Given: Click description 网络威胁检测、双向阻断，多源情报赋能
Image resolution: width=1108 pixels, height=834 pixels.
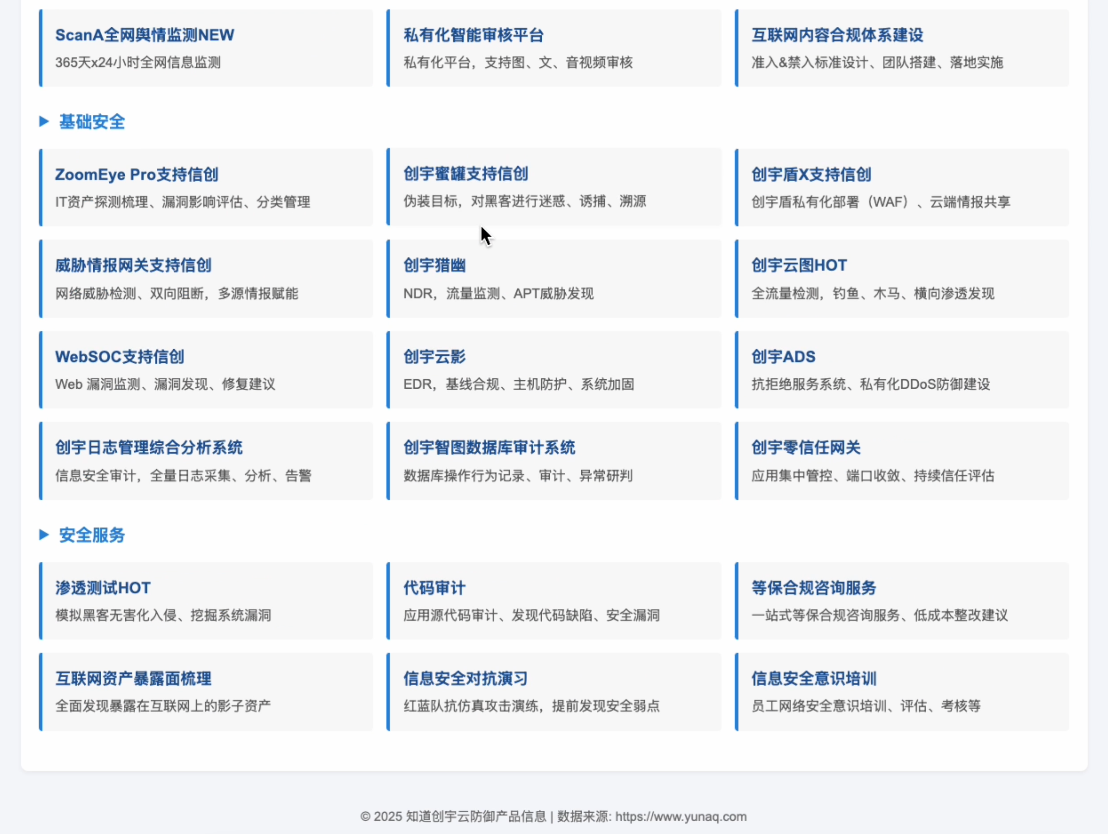Looking at the screenshot, I should pos(177,293).
